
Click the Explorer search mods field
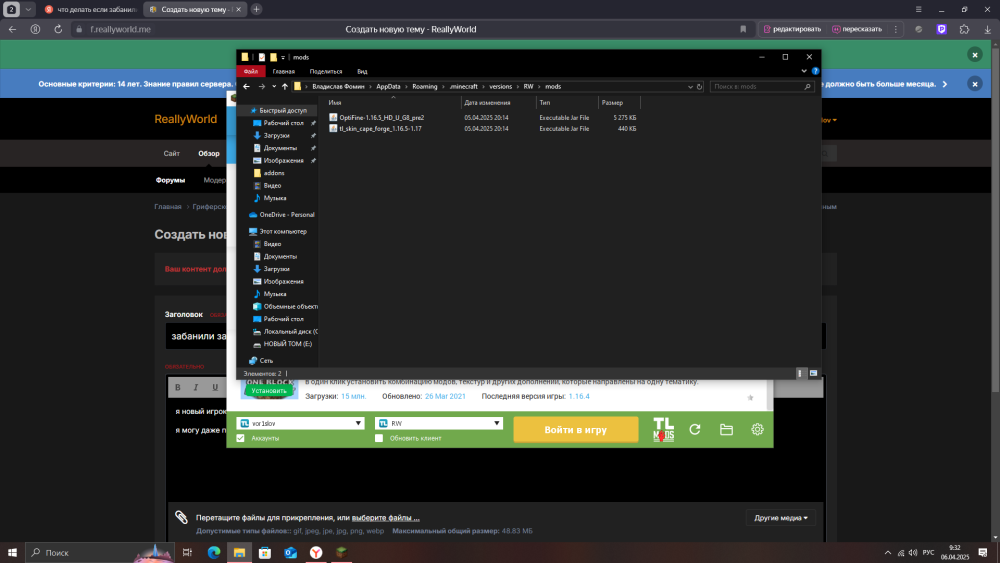click(x=762, y=87)
